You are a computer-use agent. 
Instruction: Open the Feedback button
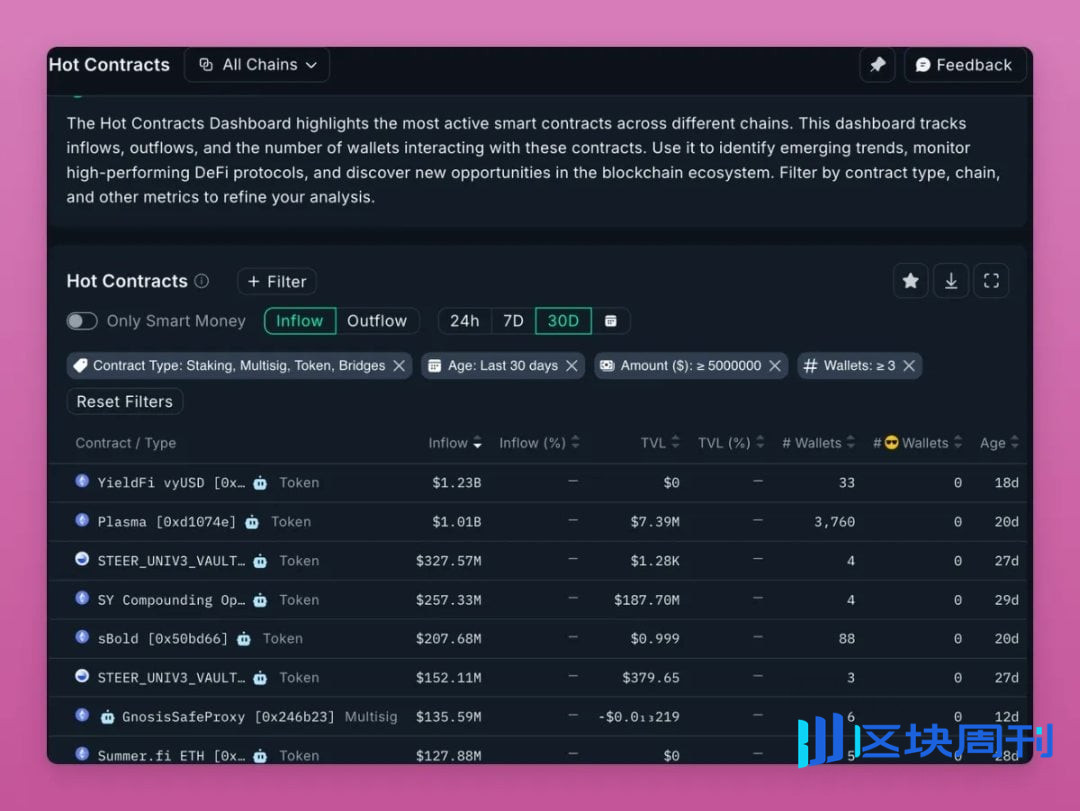[x=964, y=65]
